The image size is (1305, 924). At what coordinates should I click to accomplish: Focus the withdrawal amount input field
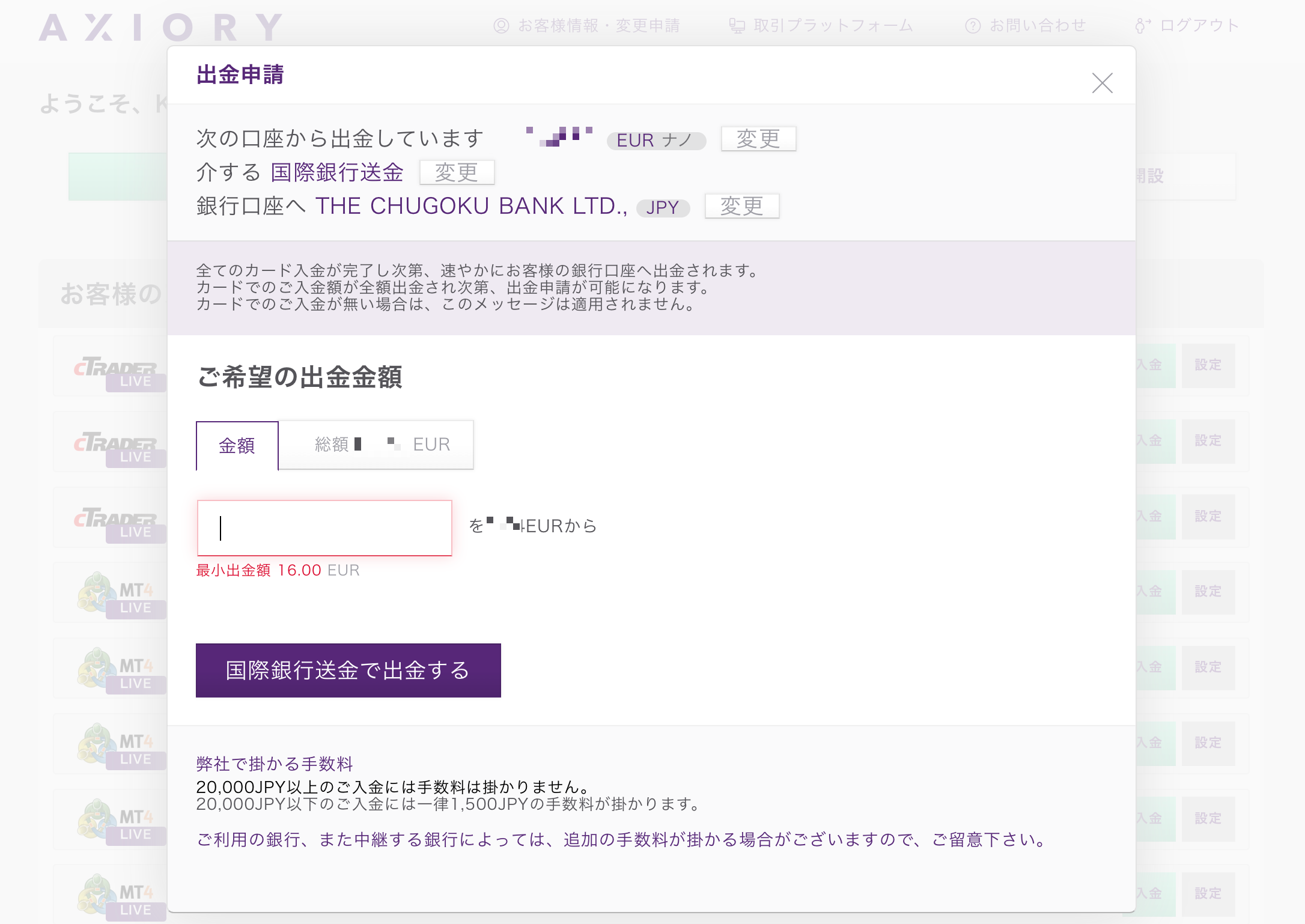[x=324, y=527]
